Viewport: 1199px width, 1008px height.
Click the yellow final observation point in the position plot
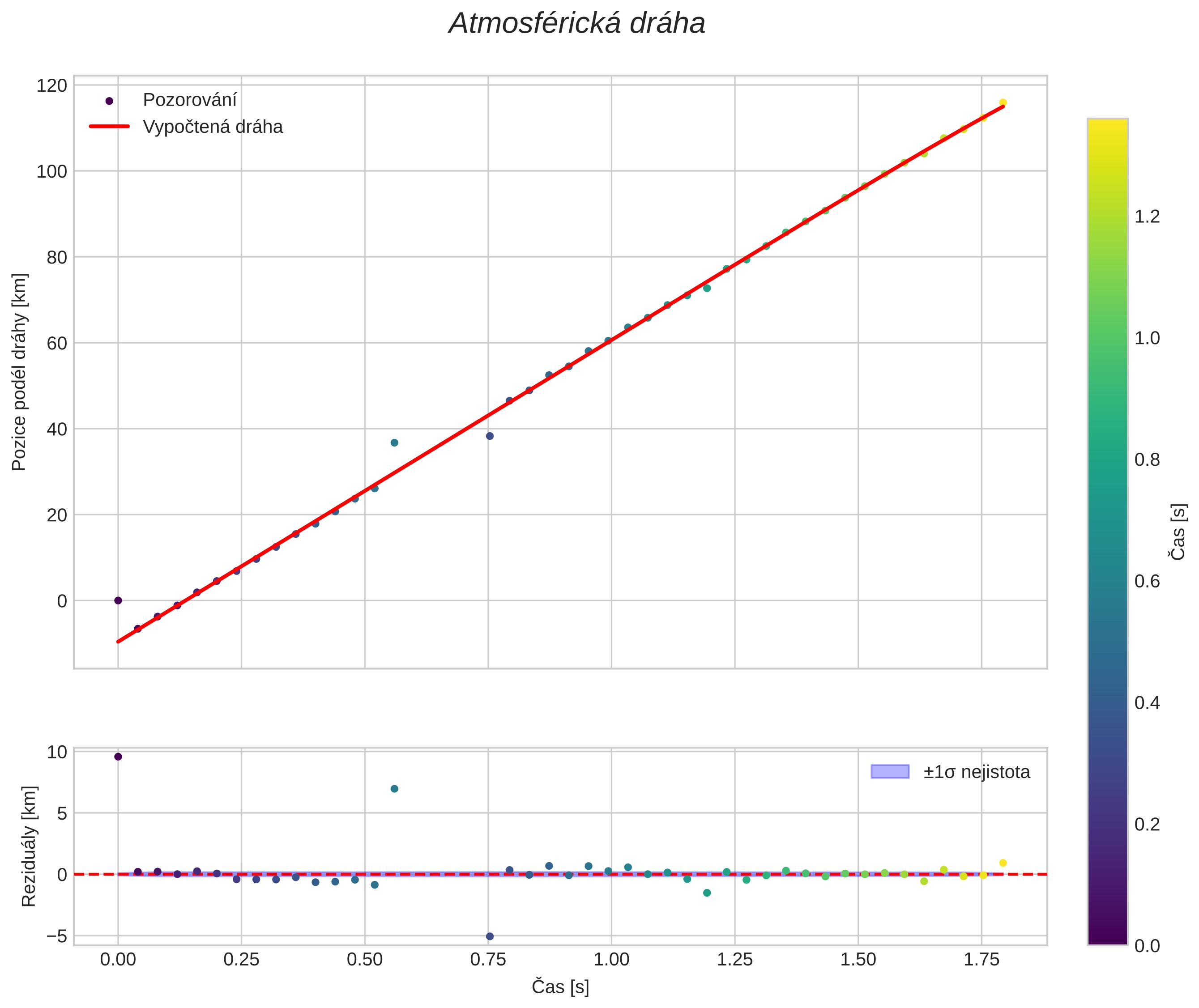tap(1003, 103)
